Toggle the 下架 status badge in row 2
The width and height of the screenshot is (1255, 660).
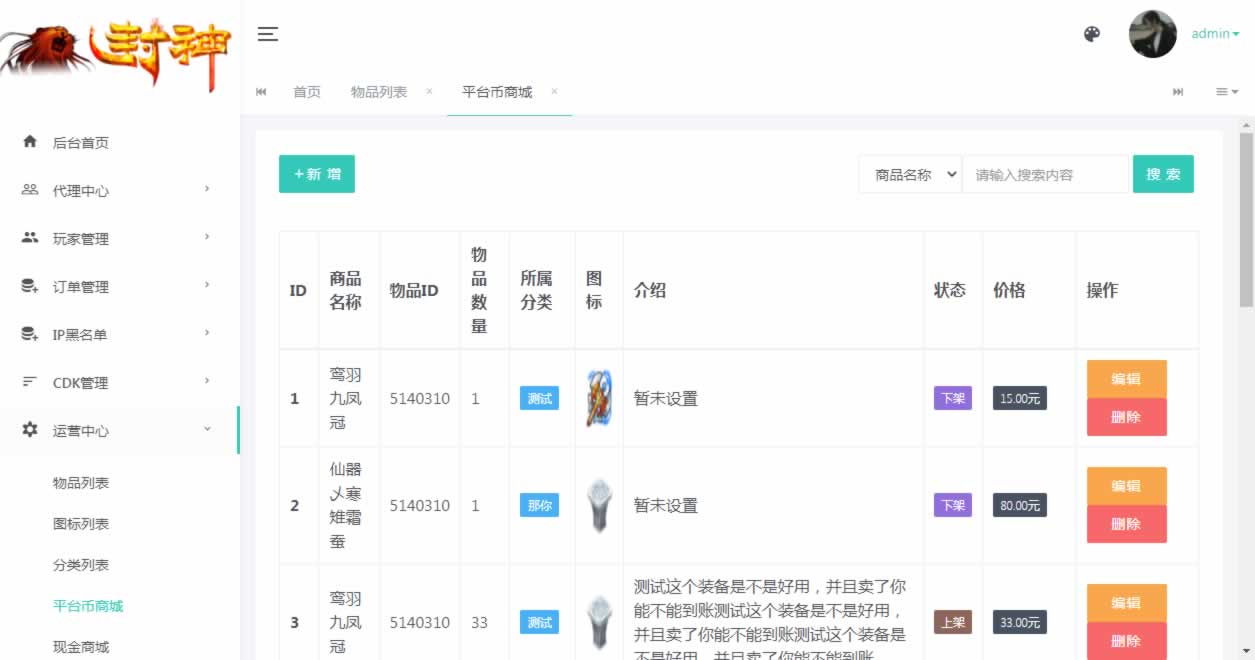point(952,505)
